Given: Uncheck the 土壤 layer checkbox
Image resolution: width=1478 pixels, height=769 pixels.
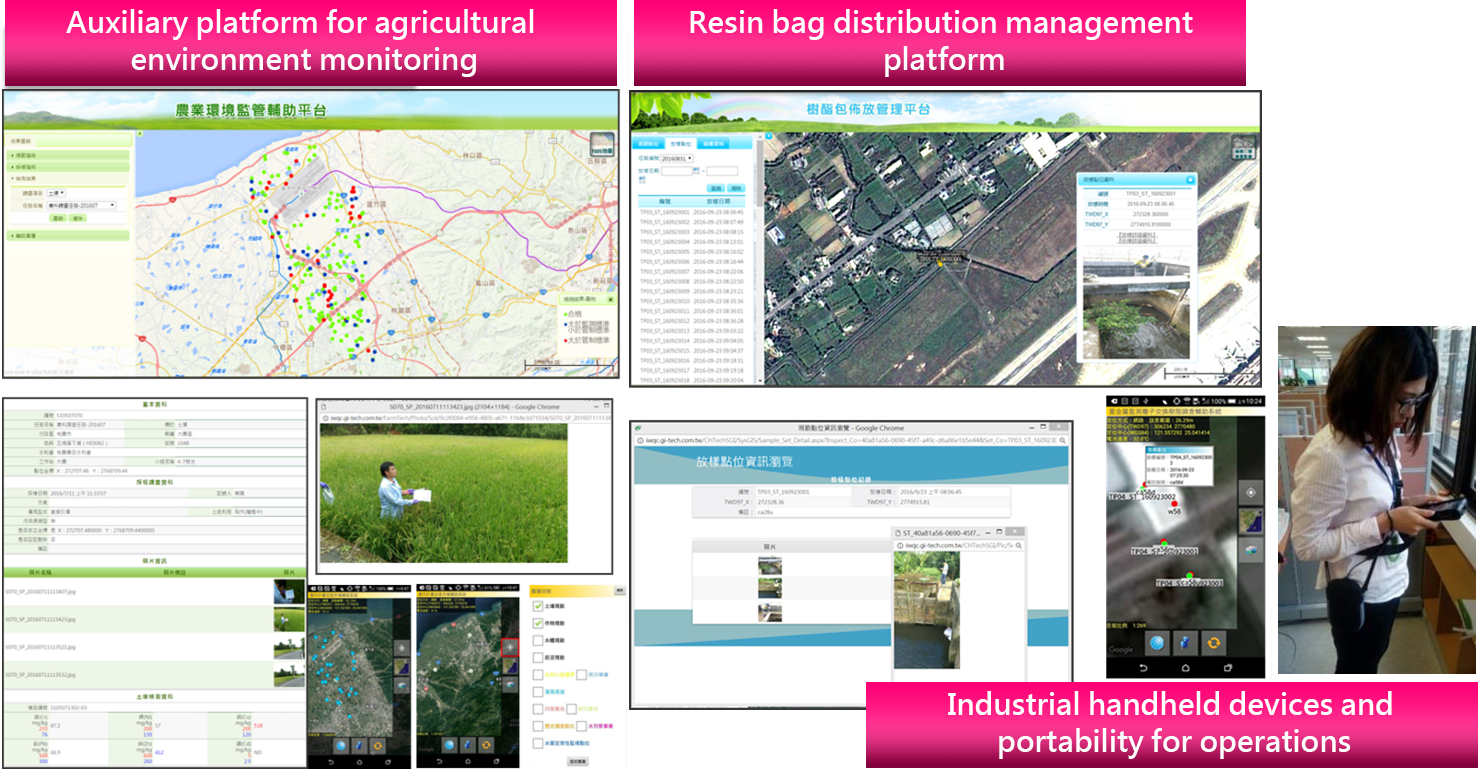Looking at the screenshot, I should coord(538,606).
